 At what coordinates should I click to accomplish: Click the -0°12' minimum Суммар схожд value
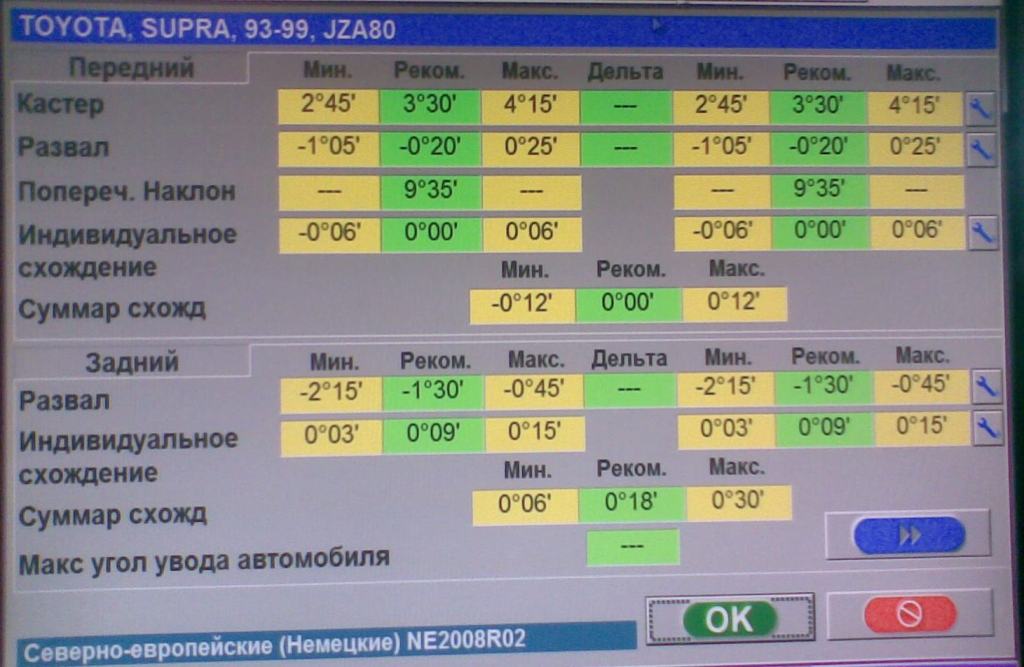click(x=522, y=304)
